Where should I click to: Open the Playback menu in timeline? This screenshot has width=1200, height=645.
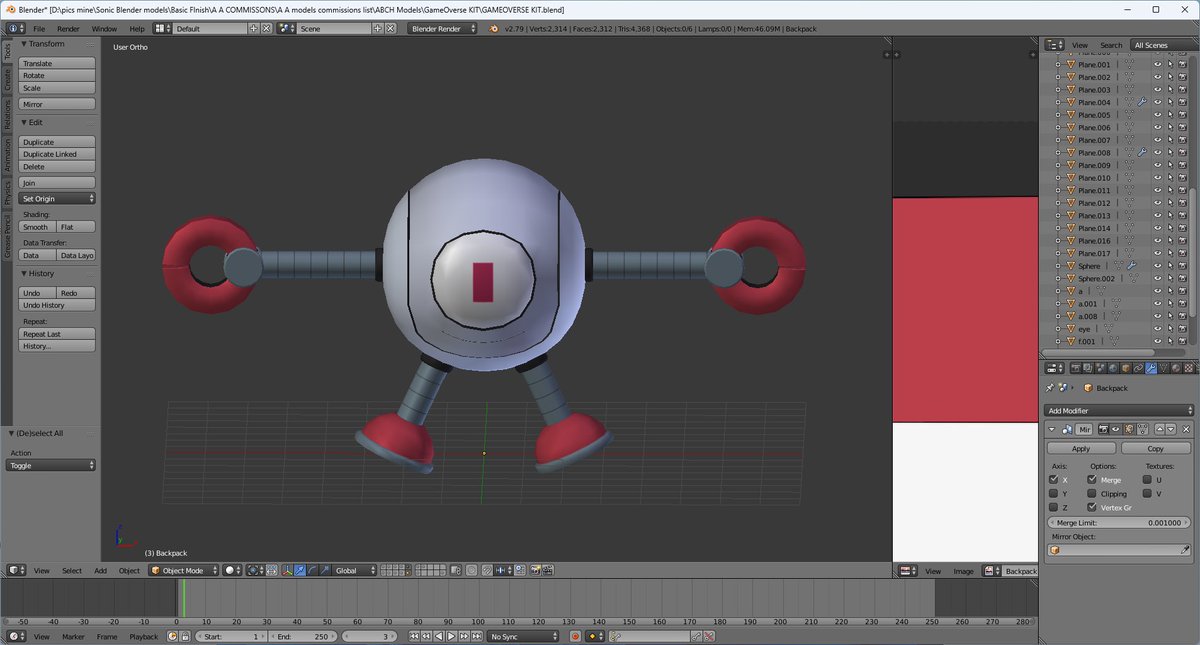point(143,637)
